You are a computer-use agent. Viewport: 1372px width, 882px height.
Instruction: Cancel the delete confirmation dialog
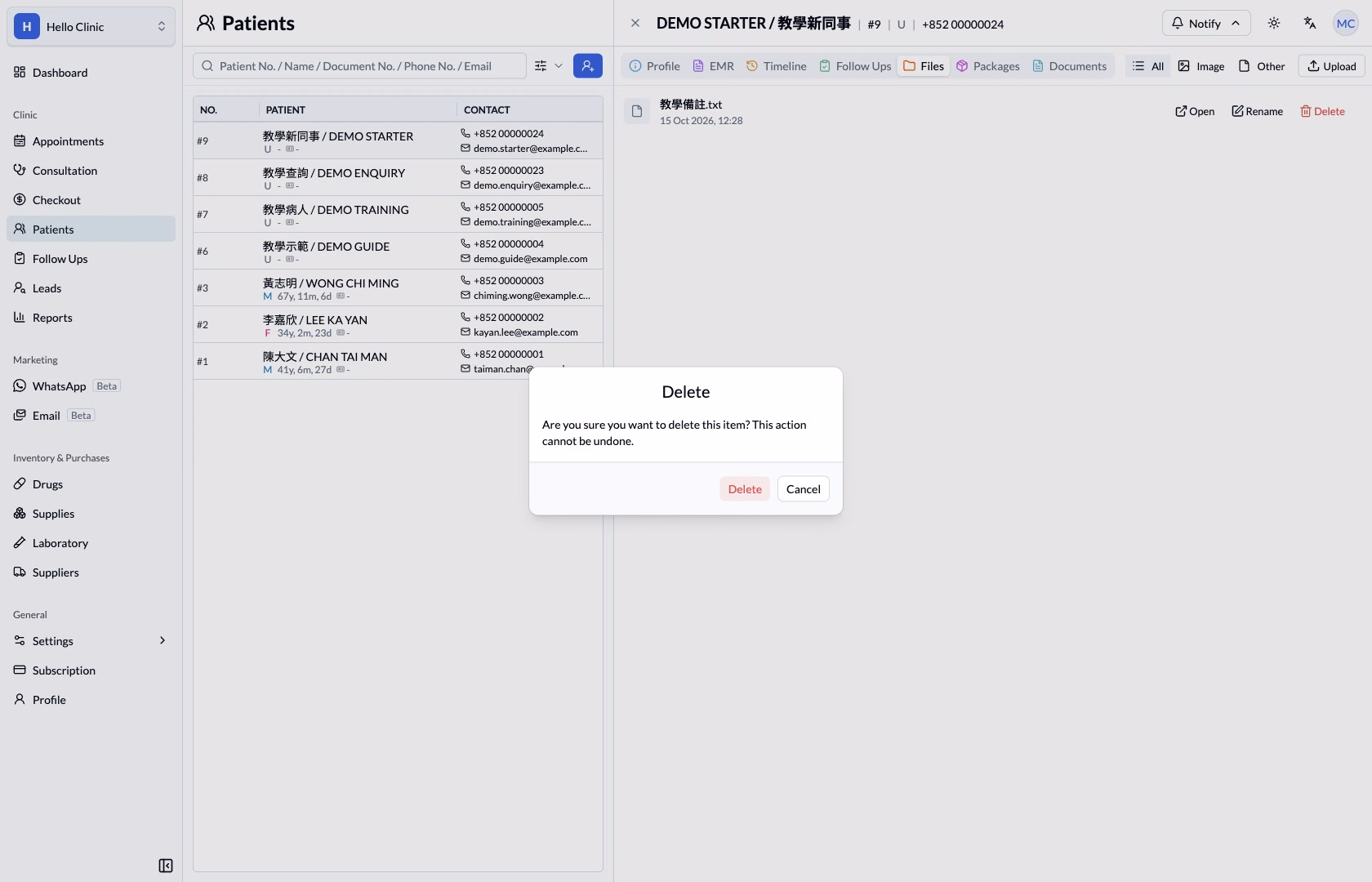click(803, 488)
